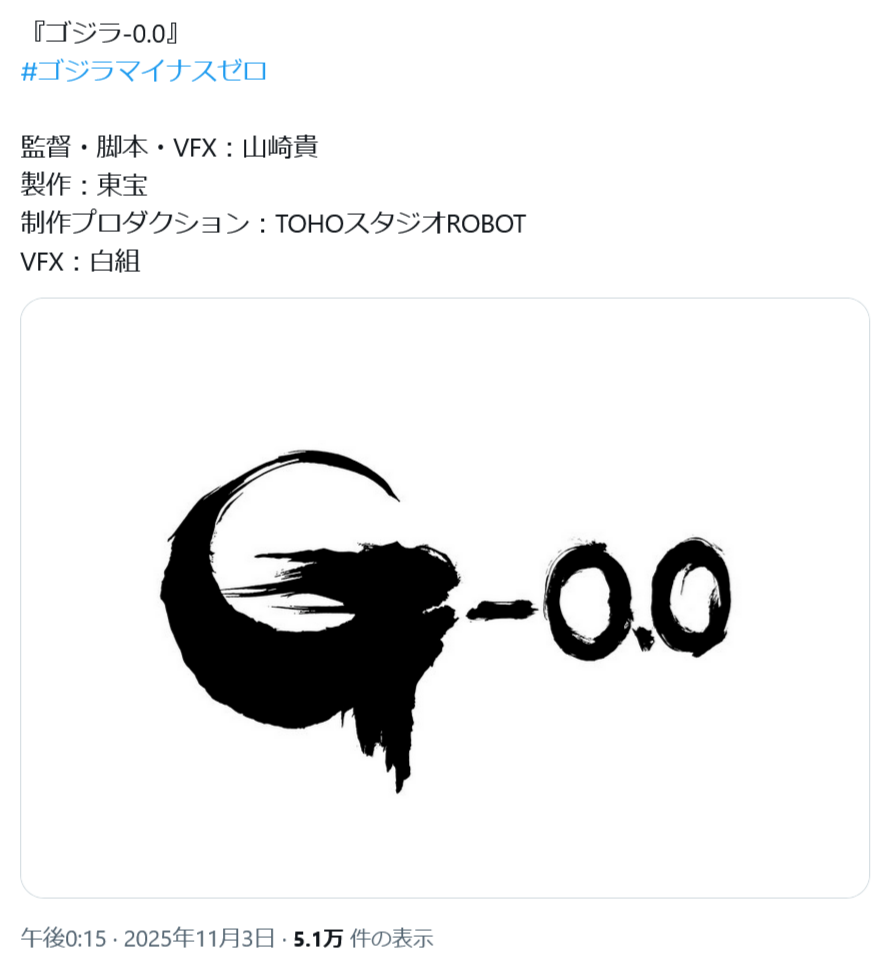Click the TOHOスタジオROBOT text
The height and width of the screenshot is (968, 890).
(401, 223)
